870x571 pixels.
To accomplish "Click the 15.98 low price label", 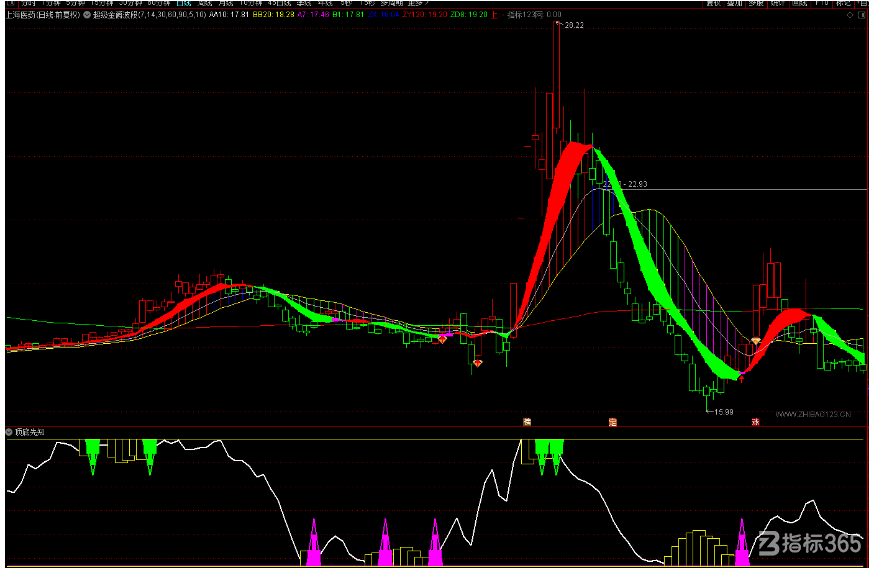I will [x=724, y=412].
